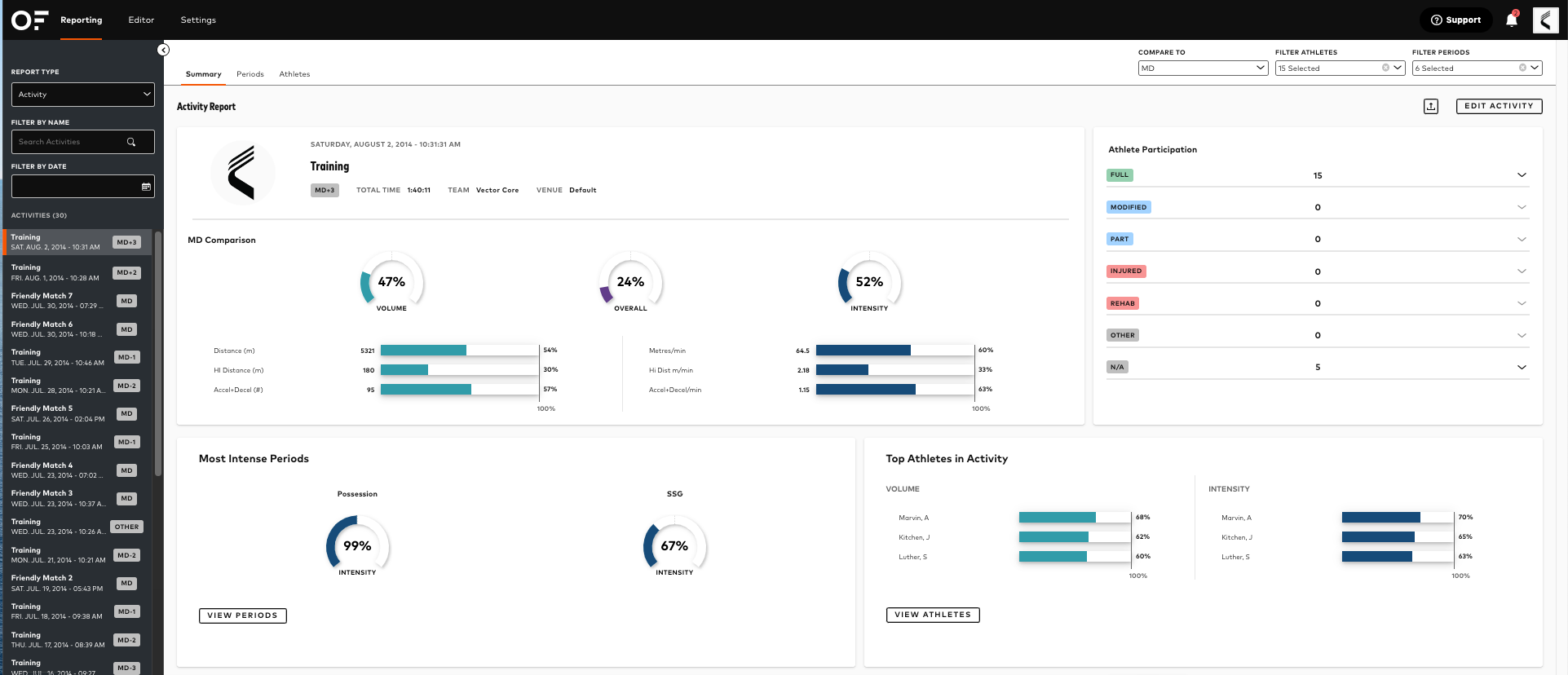The height and width of the screenshot is (675, 1568).
Task: Click the export share icon
Action: 1431,106
